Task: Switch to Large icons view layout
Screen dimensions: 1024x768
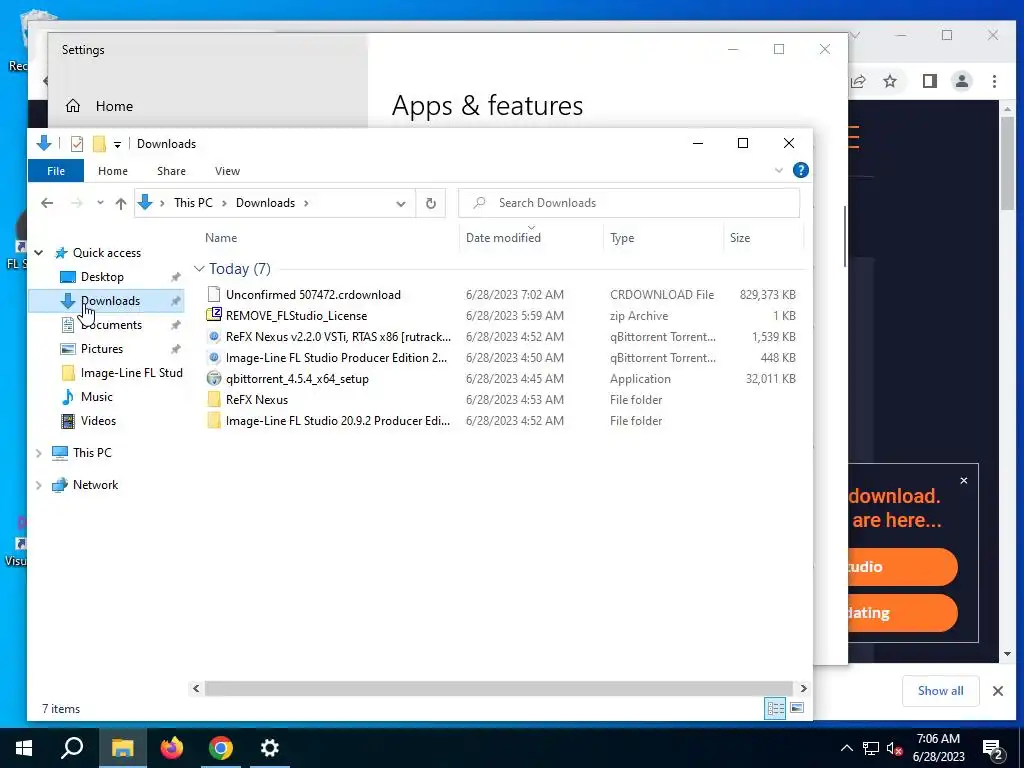Action: point(797,708)
